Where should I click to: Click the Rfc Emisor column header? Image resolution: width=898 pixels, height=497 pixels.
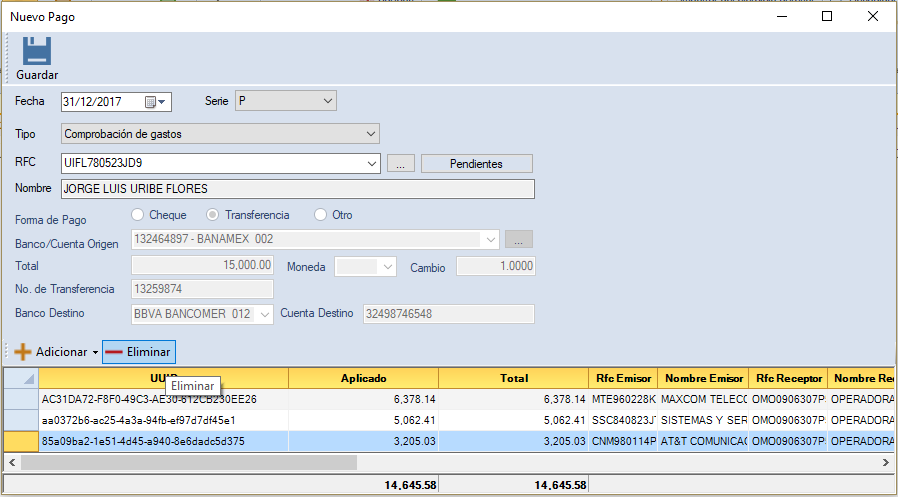[623, 379]
